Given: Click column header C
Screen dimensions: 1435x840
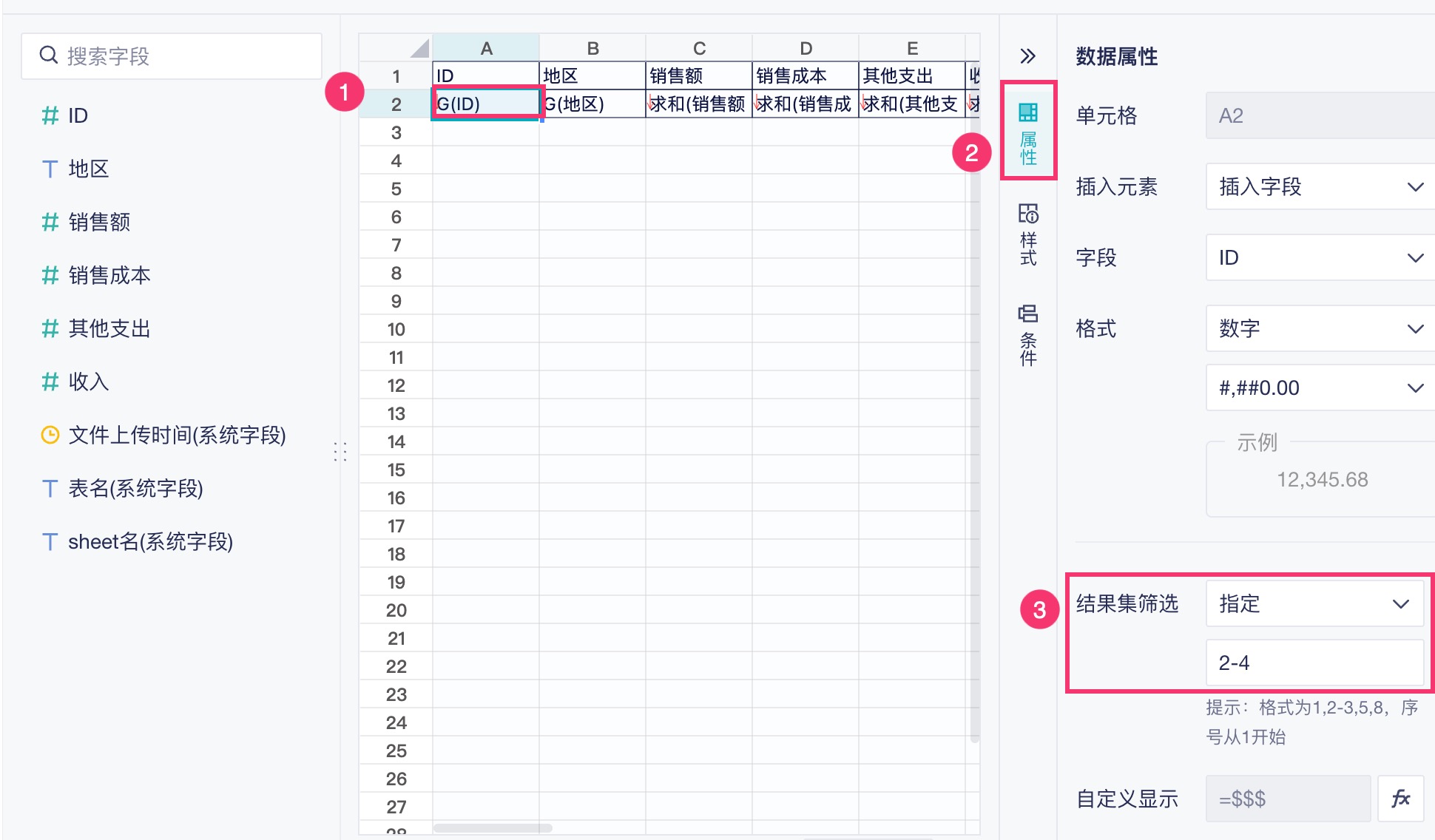Looking at the screenshot, I should click(699, 49).
